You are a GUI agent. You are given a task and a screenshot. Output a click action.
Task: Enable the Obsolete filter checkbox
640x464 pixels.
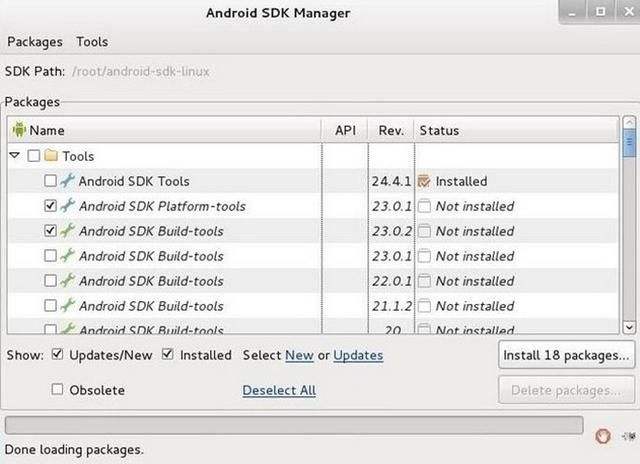pyautogui.click(x=57, y=389)
